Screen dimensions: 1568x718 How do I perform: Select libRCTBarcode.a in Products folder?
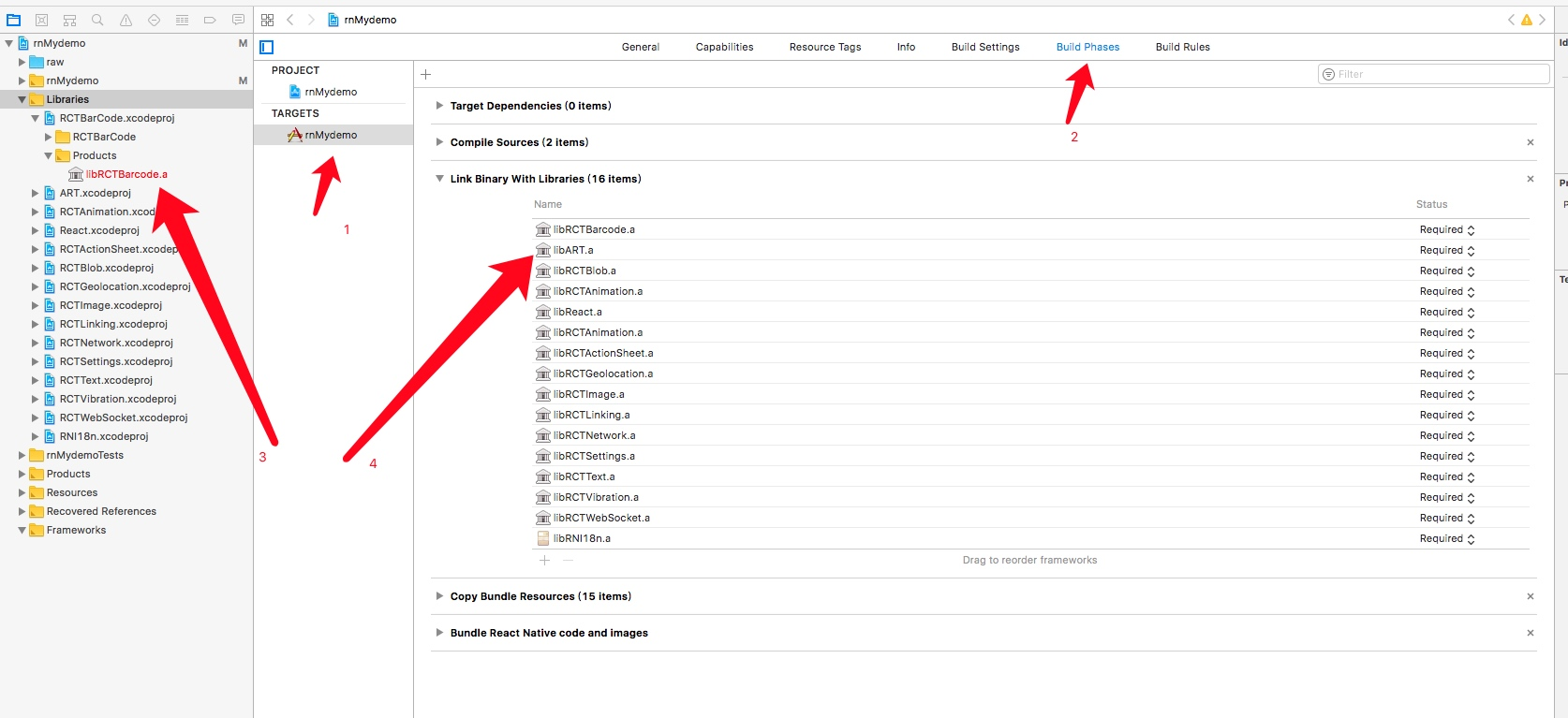pos(126,174)
